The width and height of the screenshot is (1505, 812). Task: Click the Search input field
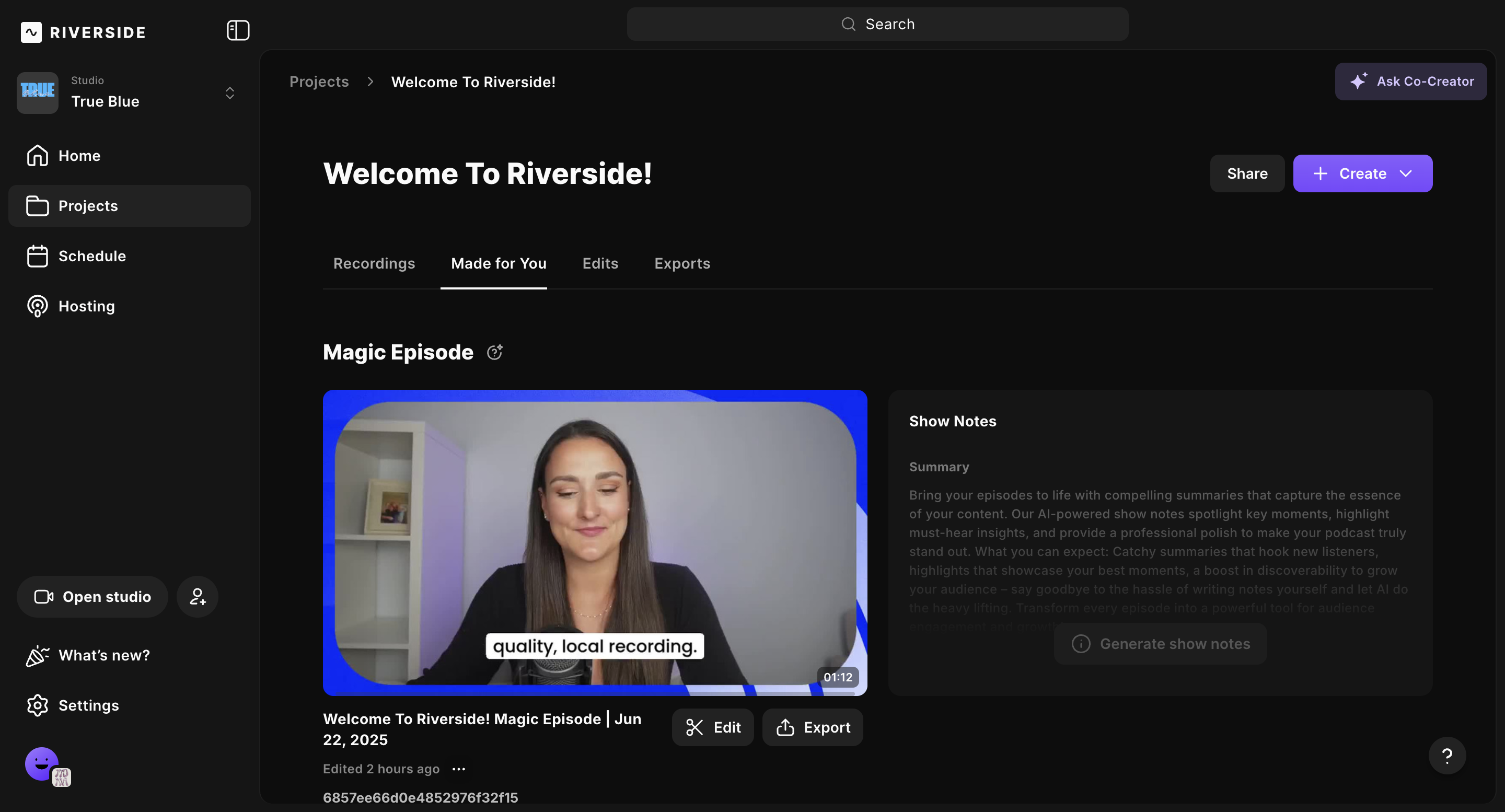pyautogui.click(x=877, y=24)
